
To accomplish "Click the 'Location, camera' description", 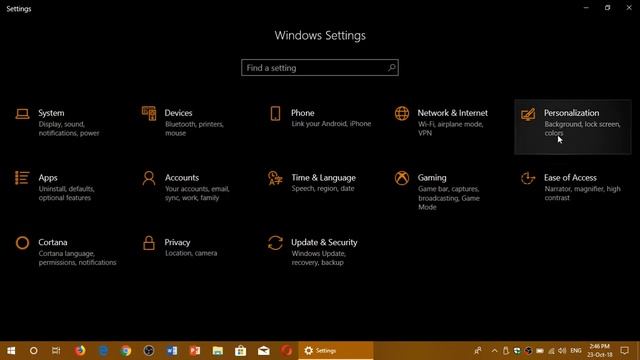I will point(191,253).
